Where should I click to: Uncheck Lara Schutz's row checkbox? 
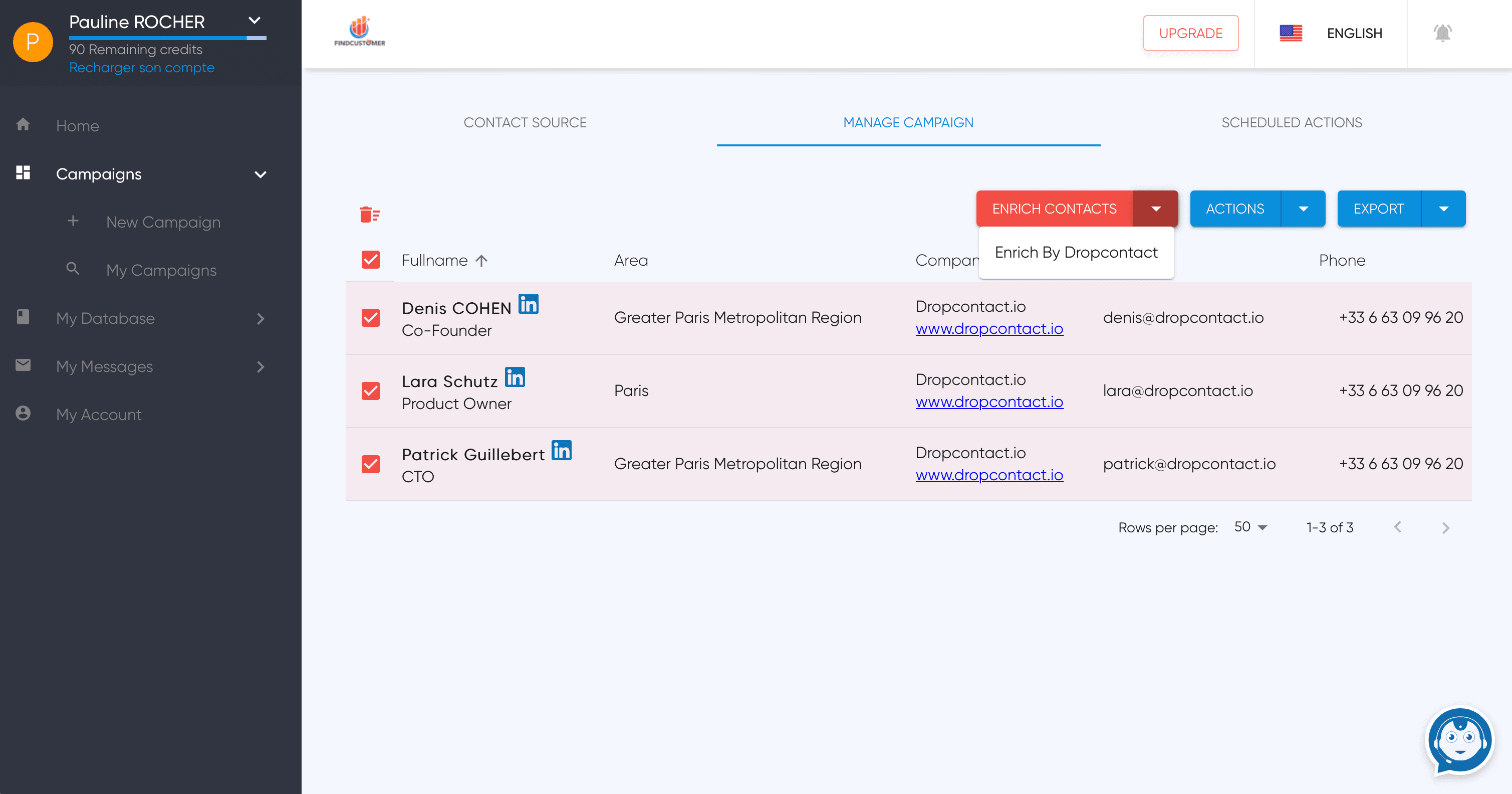370,390
